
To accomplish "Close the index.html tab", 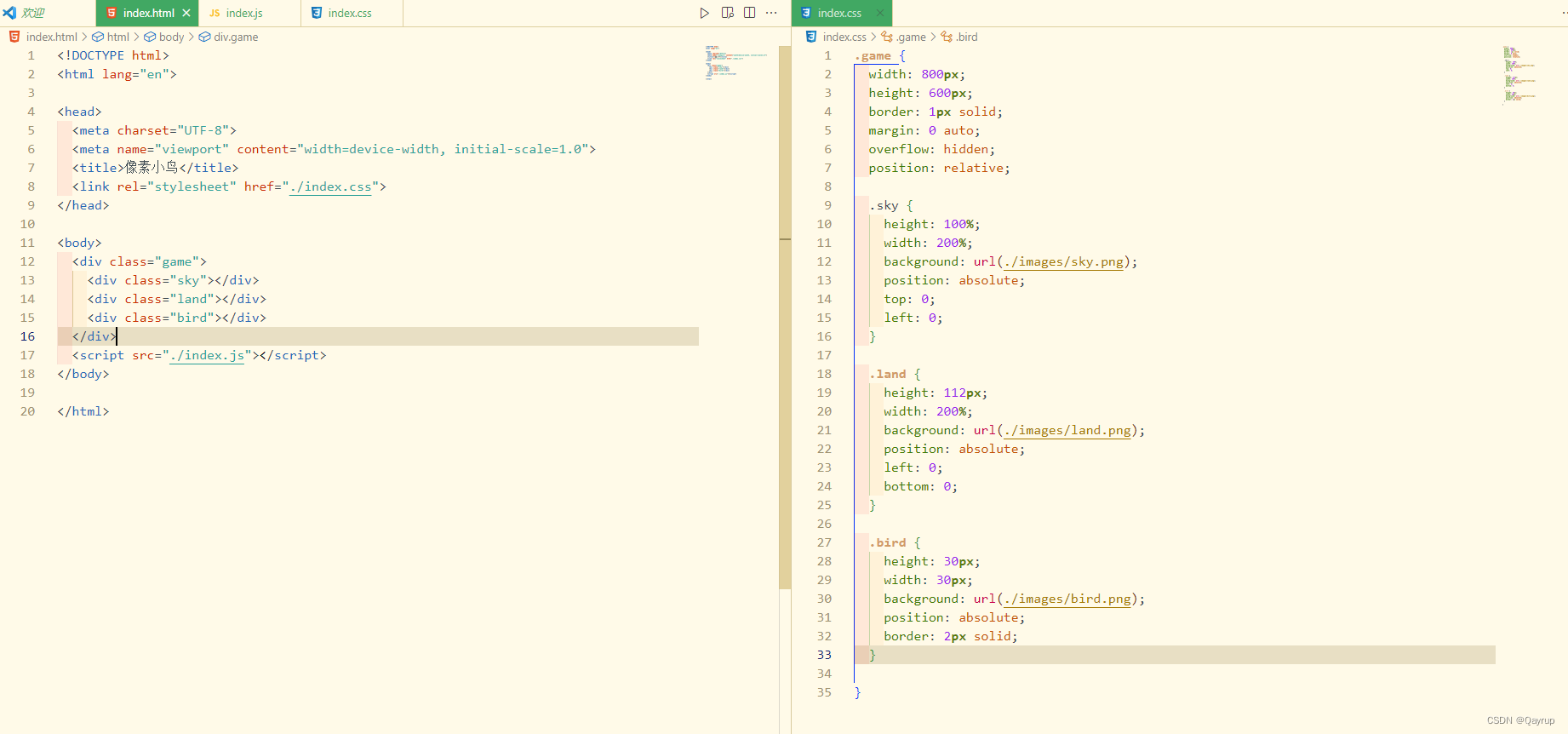I will (x=186, y=13).
